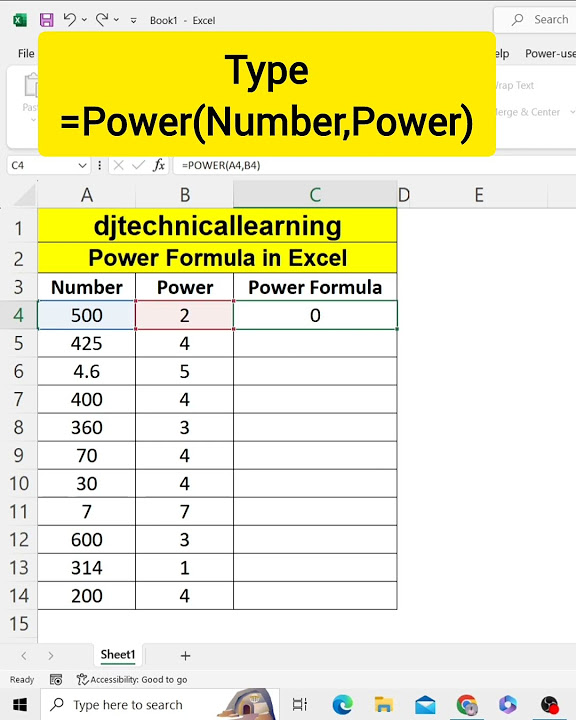Click the Enter checkmark formula icon
This screenshot has width=576, height=720.
138,165
